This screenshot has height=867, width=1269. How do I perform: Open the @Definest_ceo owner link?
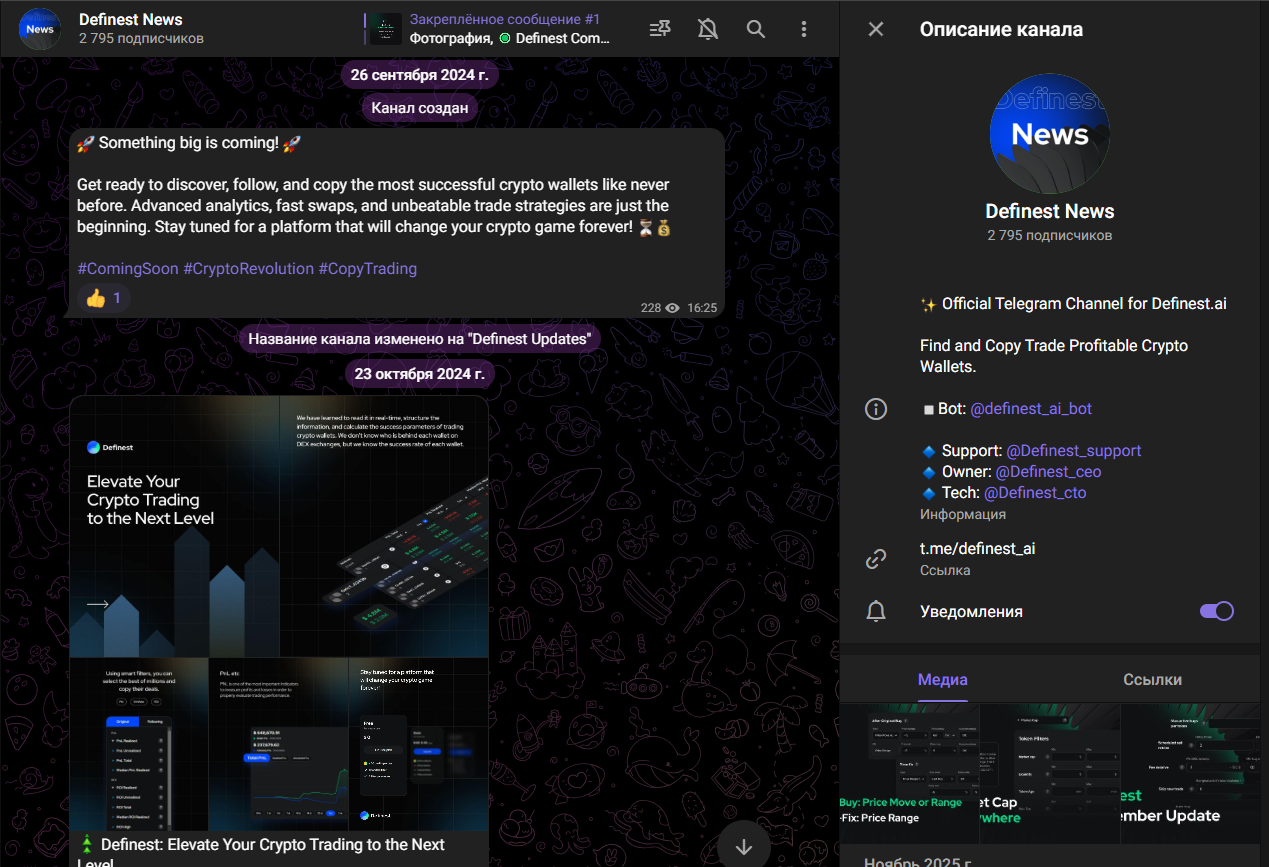(x=1047, y=472)
